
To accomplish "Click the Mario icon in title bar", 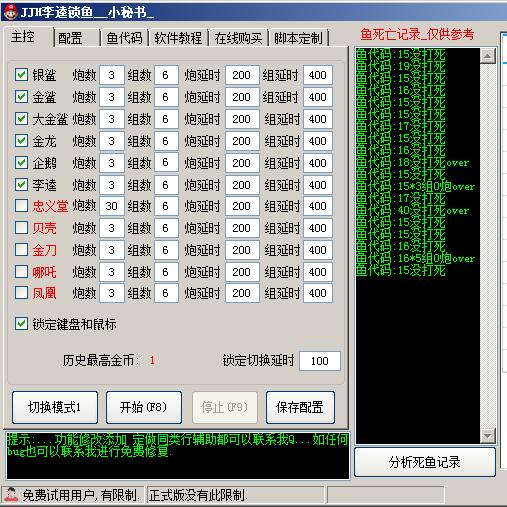I will 10,11.
